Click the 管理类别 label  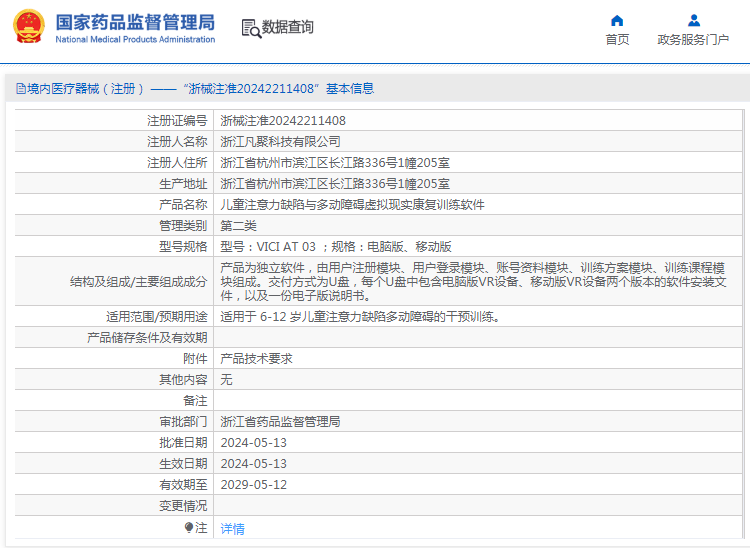pyautogui.click(x=183, y=226)
